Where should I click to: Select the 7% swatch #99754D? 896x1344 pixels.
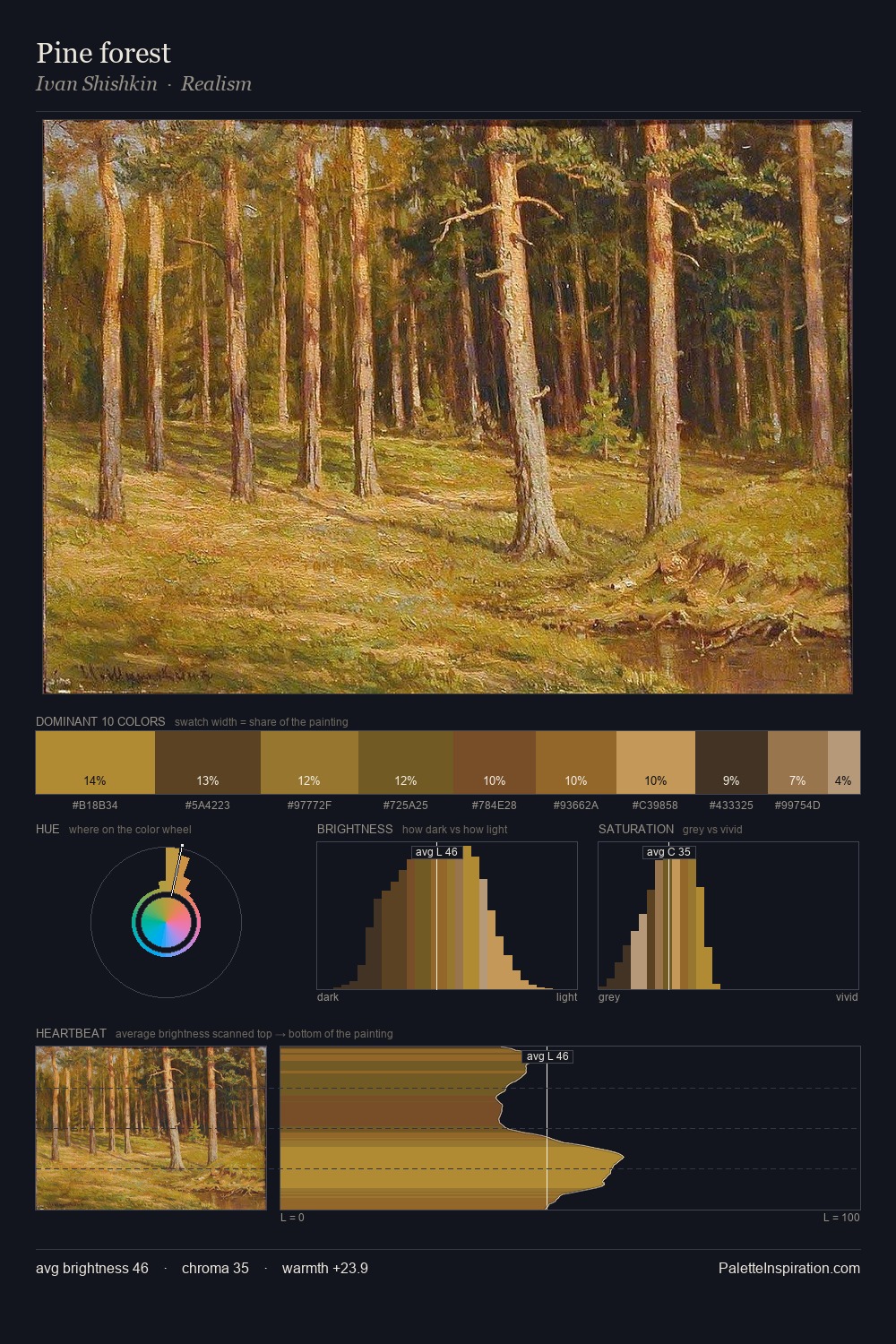tap(797, 762)
